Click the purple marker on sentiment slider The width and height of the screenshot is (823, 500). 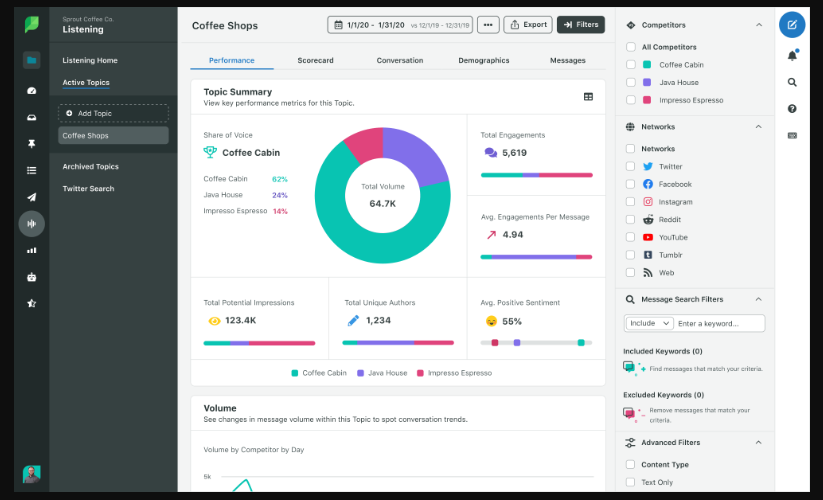[517, 343]
